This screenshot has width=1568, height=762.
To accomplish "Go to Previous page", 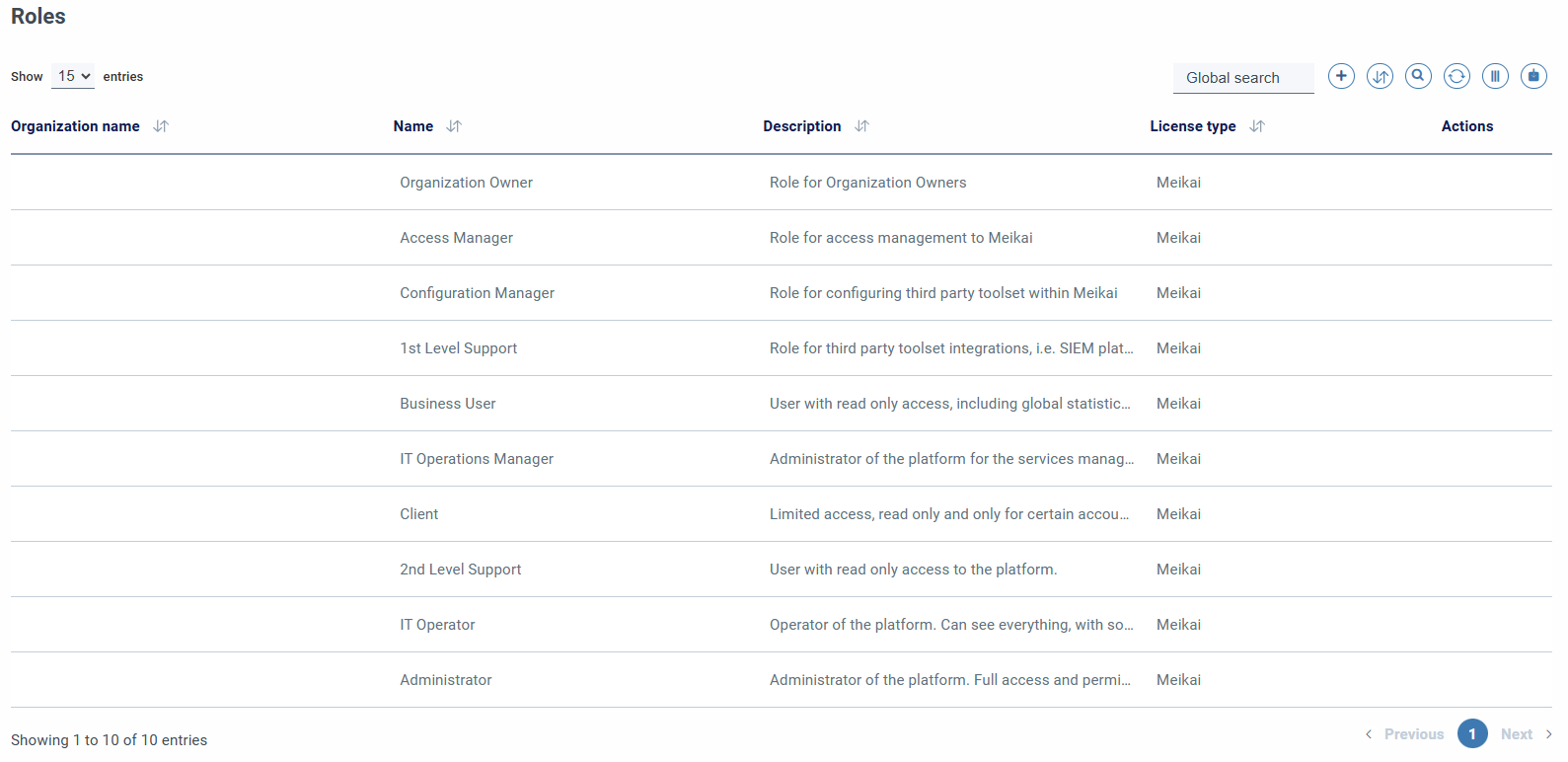I will point(1404,734).
